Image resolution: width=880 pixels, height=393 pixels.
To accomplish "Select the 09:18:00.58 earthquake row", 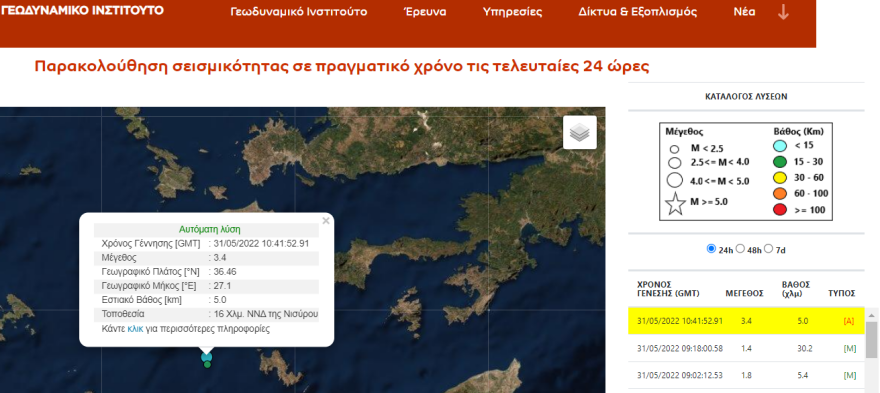I will pos(746,348).
